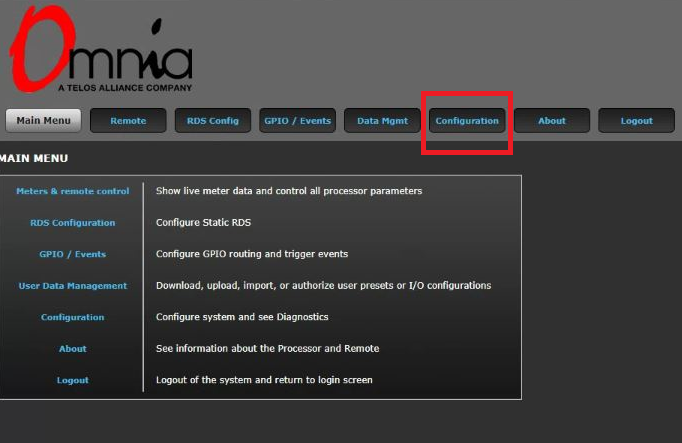Screen dimensions: 682x443
Task: Open User Data Management link
Action: click(73, 286)
